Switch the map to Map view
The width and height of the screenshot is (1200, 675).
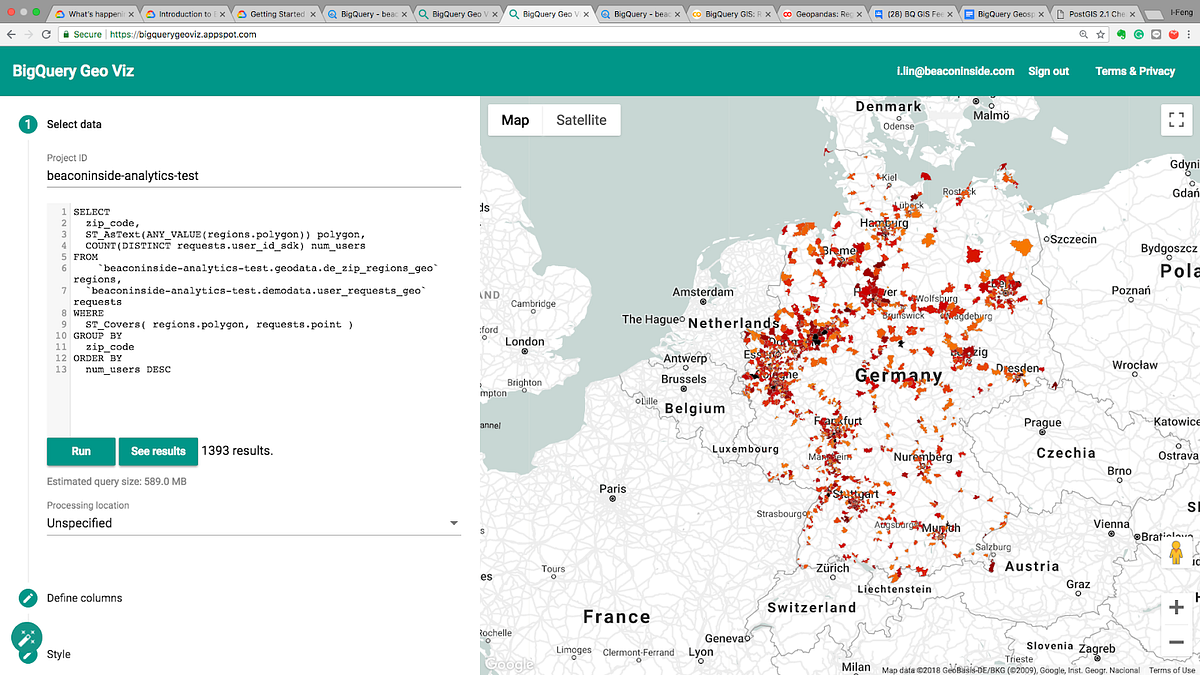tap(515, 119)
